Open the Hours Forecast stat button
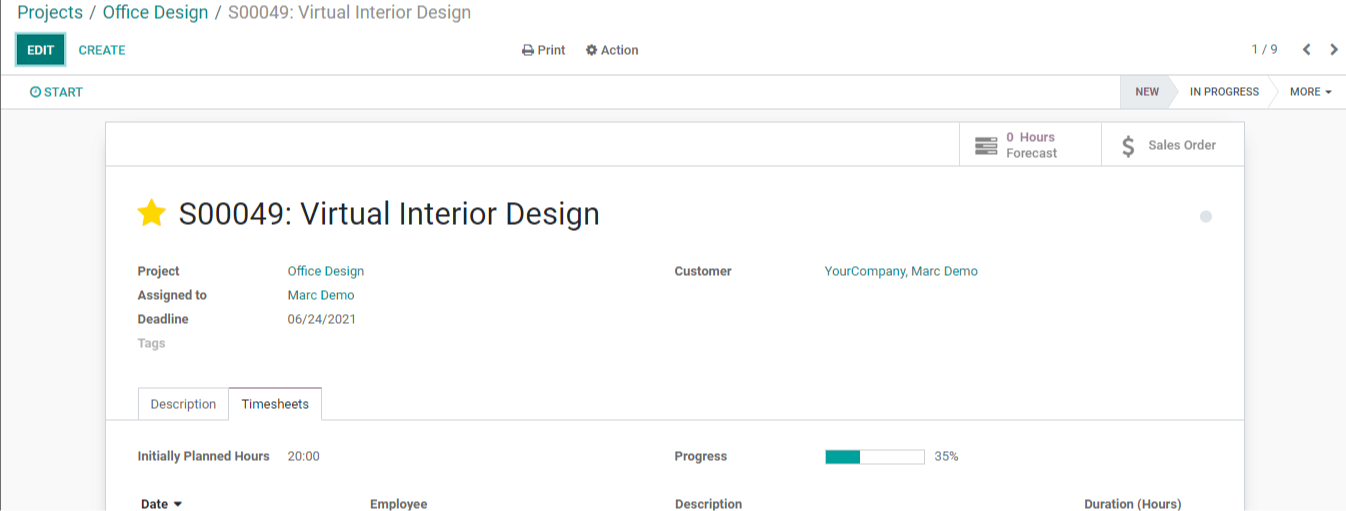The image size is (1346, 511). pyautogui.click(x=1030, y=145)
